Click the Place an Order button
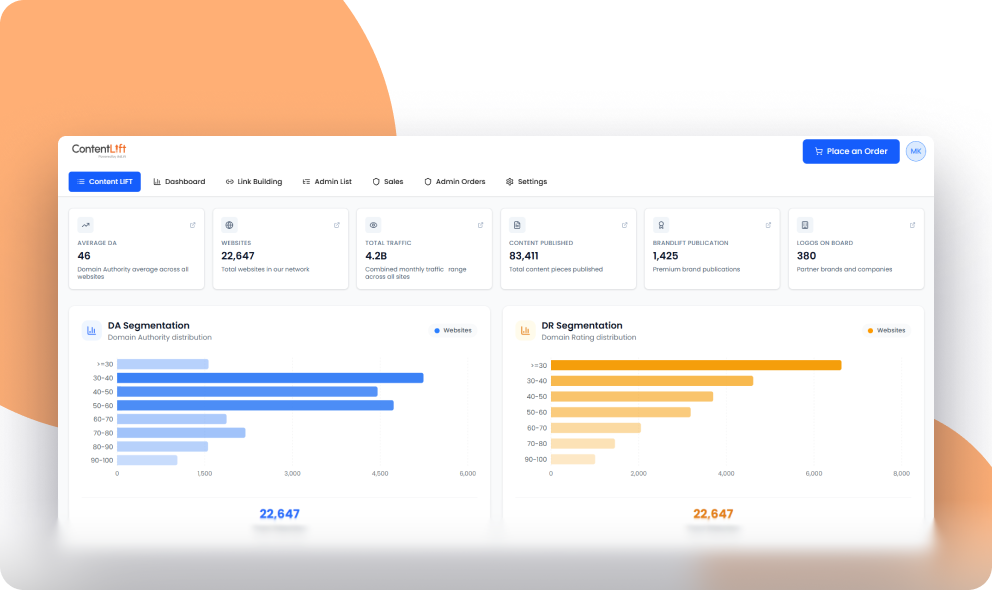Image resolution: width=992 pixels, height=590 pixels. (x=851, y=151)
